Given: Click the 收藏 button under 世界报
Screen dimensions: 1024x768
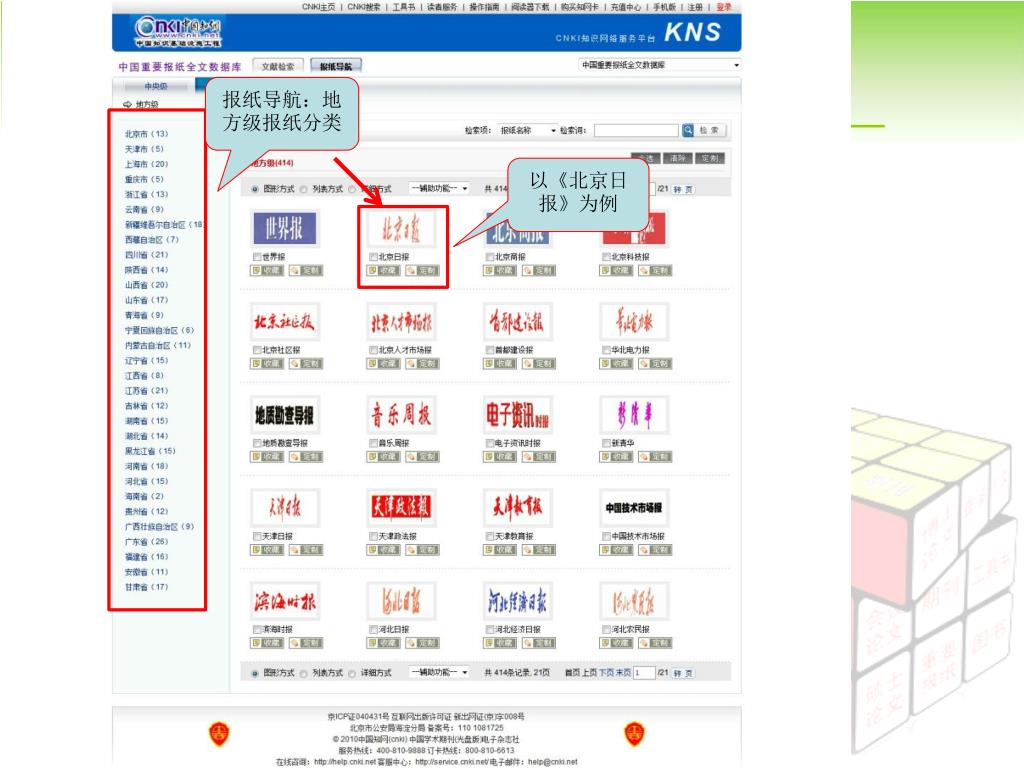Looking at the screenshot, I should 267,270.
